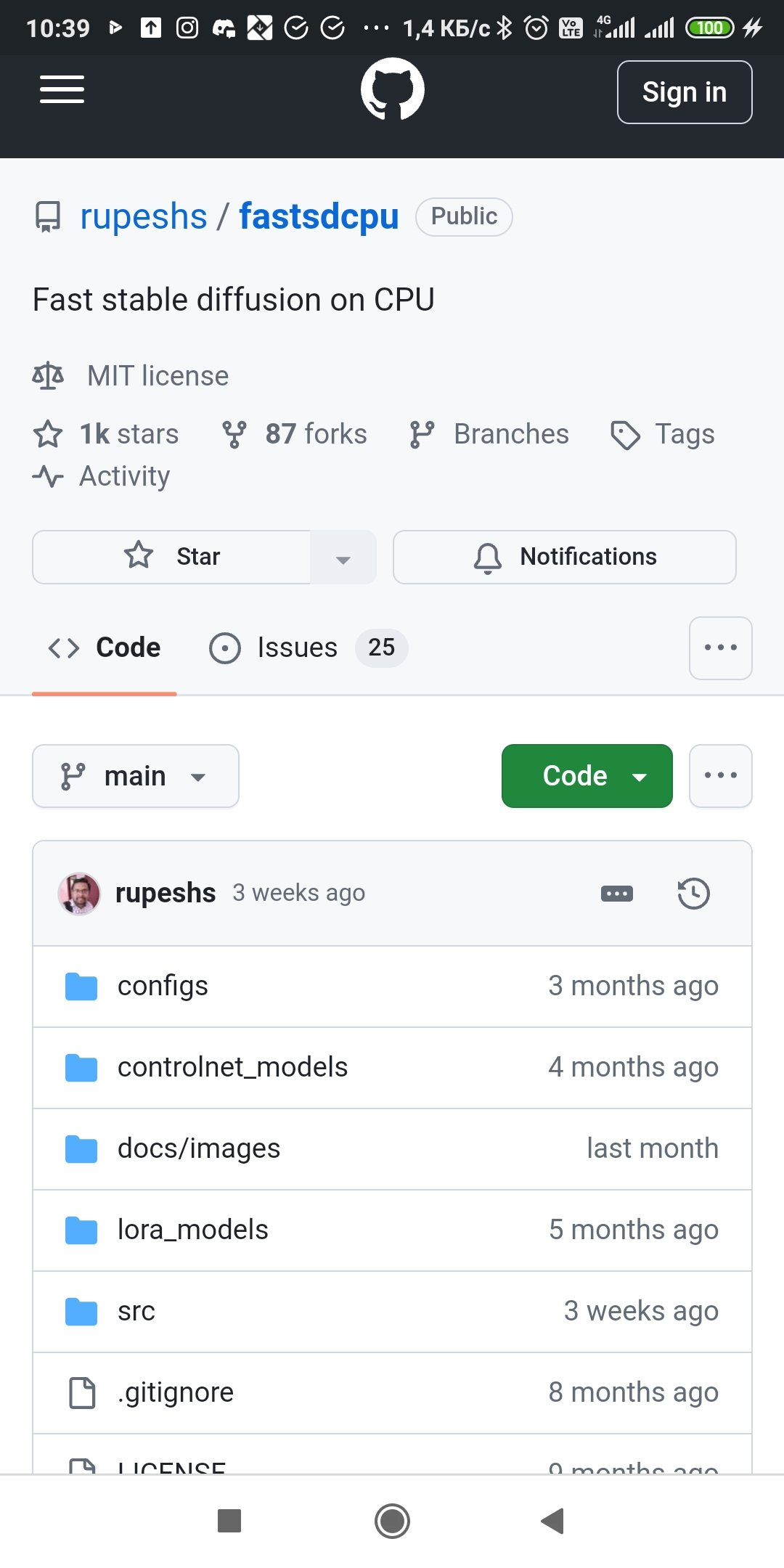Click the Public visibility label
The image size is (784, 1568).
465,216
